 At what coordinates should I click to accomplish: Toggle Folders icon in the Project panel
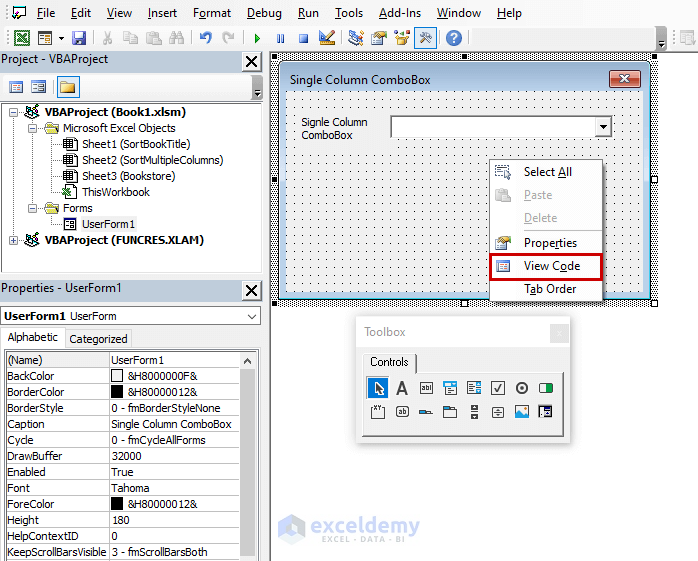point(68,87)
